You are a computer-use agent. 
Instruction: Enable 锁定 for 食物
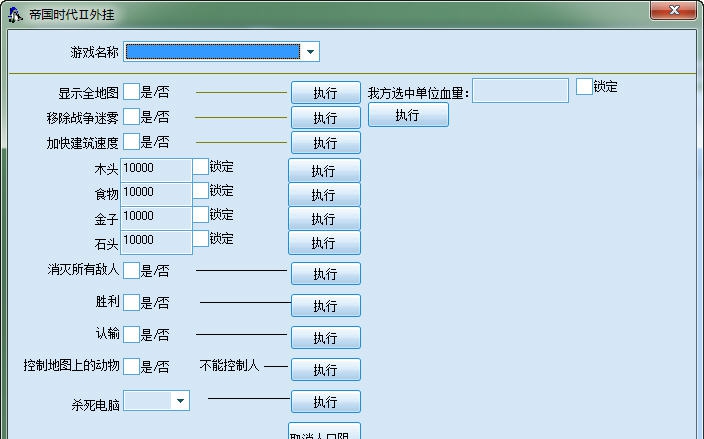(201, 190)
